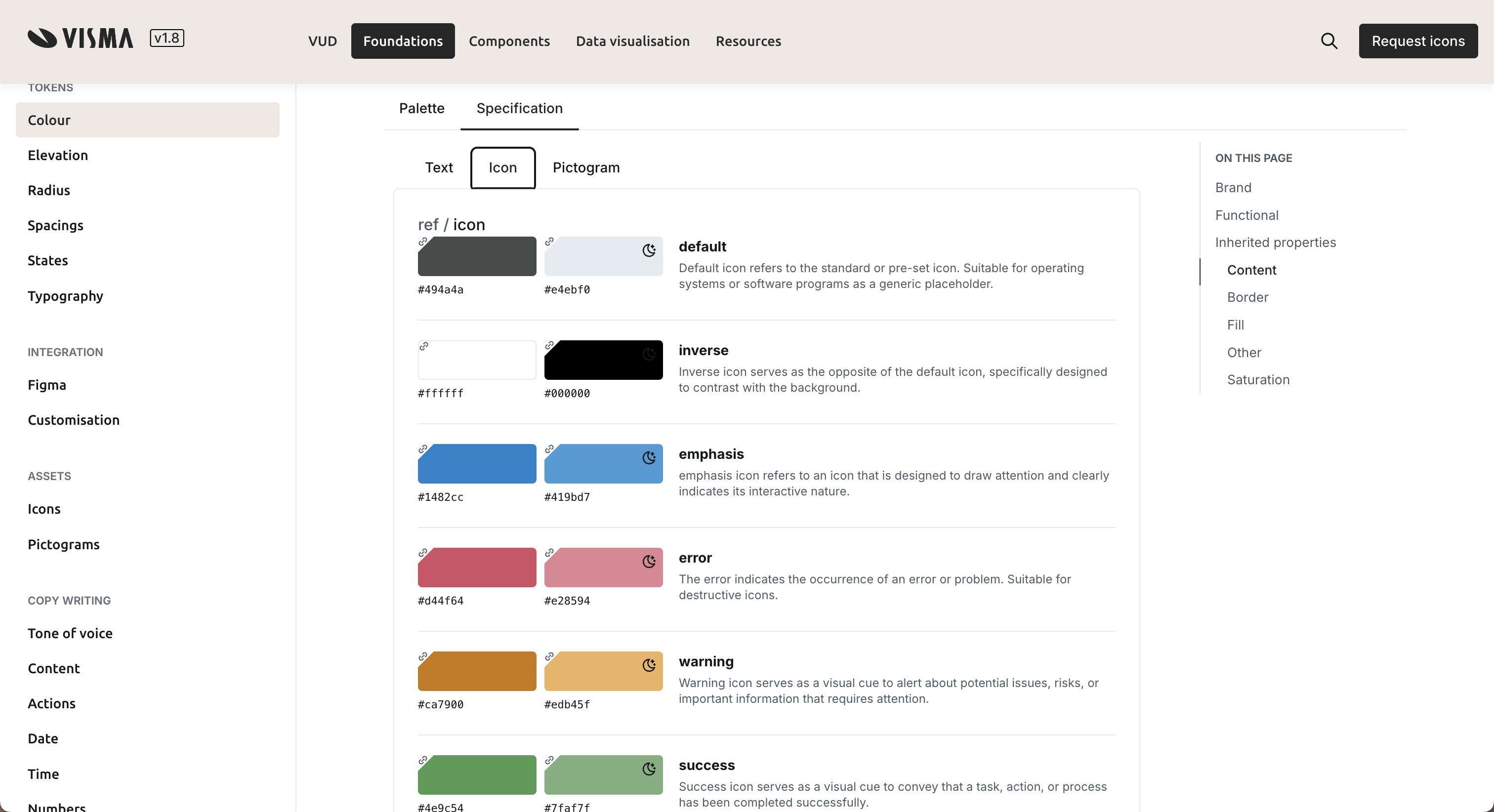This screenshot has width=1494, height=812.
Task: Jump to Saturation section link
Action: (x=1258, y=380)
